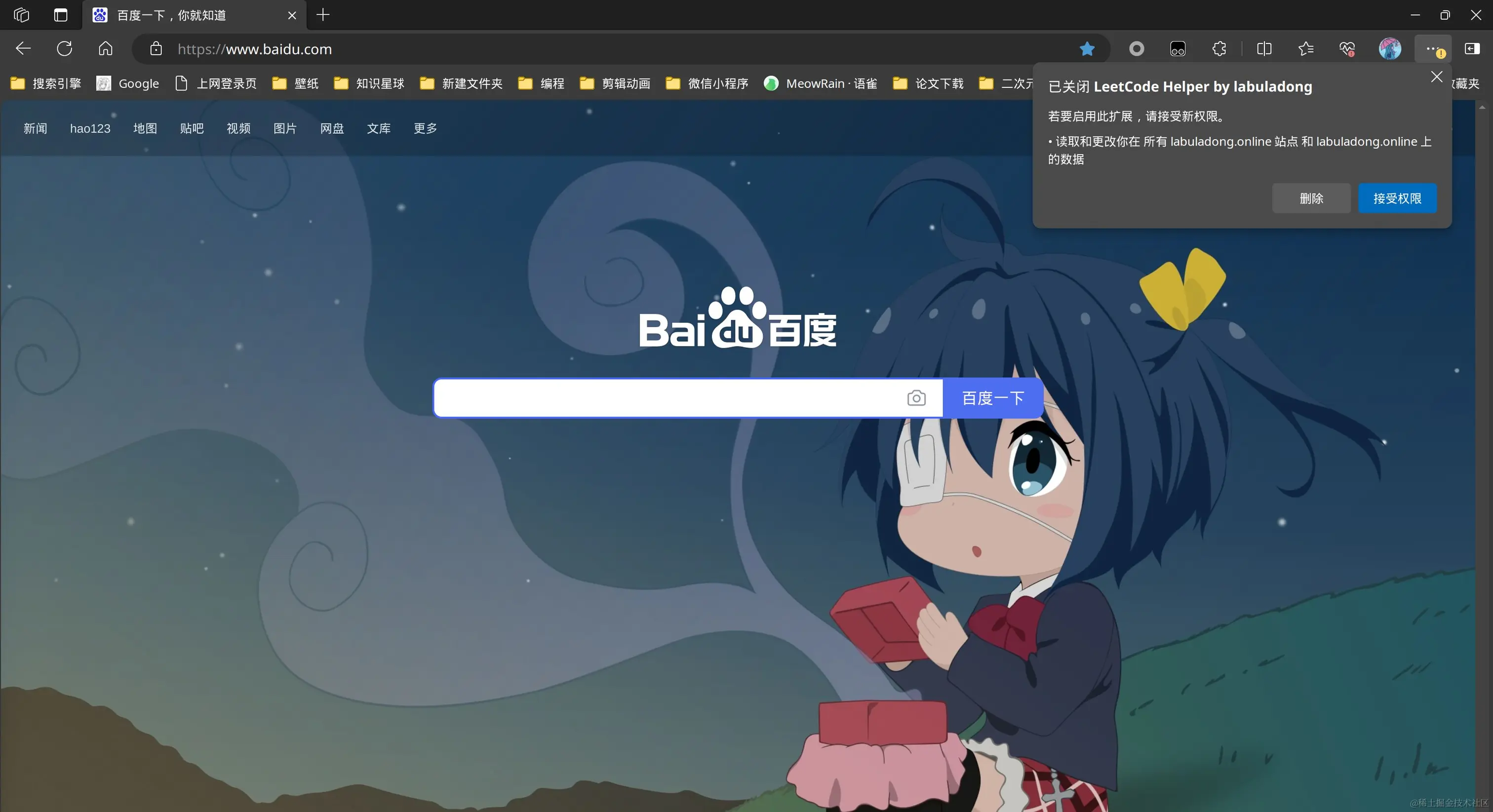Close the Baidu tab
1493x812 pixels.
pos(292,16)
